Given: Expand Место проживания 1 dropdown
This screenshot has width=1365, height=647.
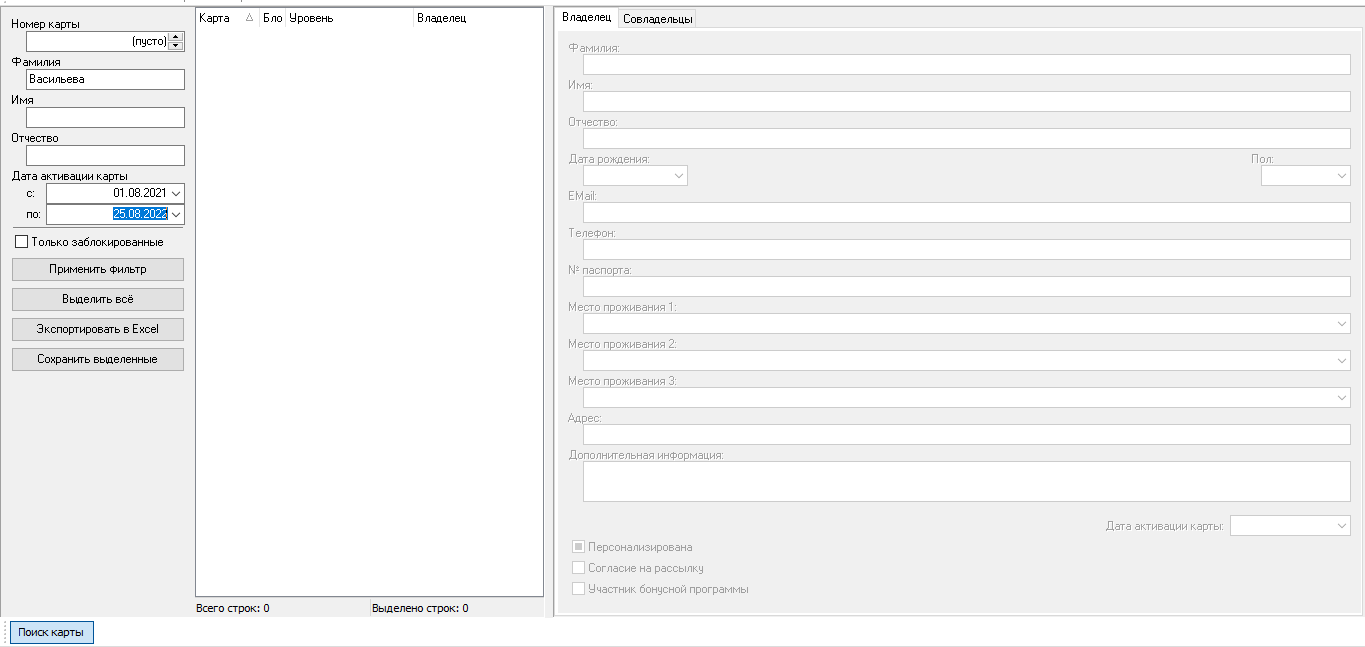Looking at the screenshot, I should (x=1342, y=324).
